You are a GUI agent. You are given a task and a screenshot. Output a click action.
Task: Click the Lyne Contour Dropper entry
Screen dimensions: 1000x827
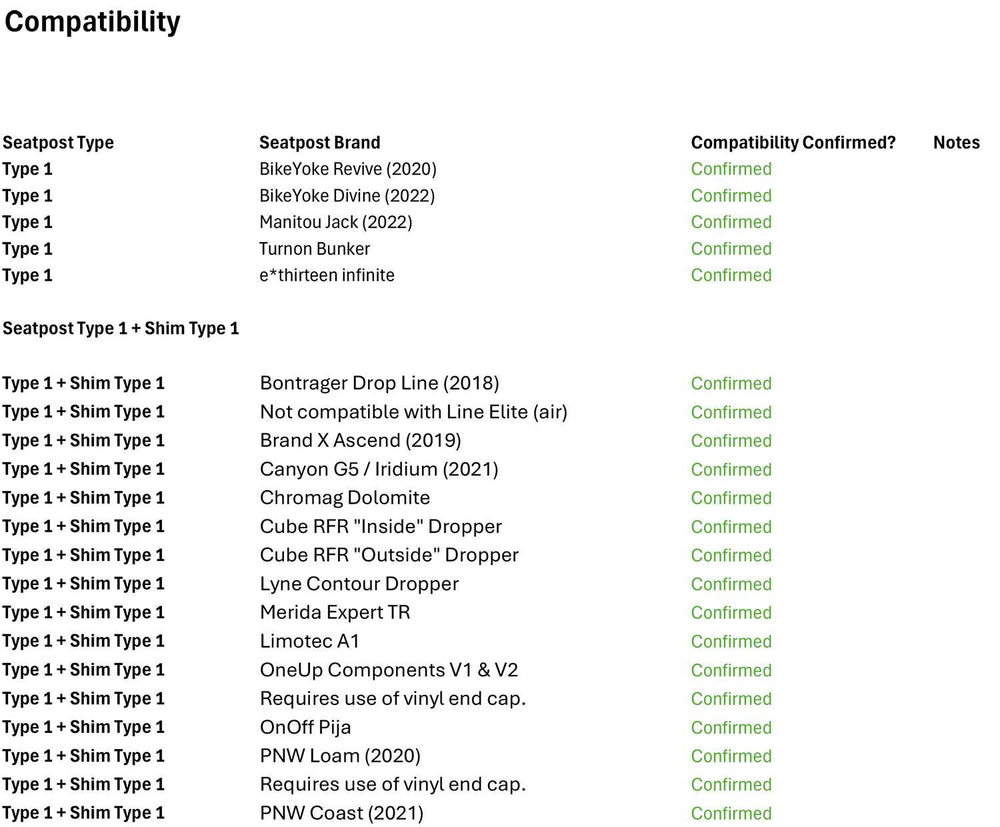[x=359, y=583]
